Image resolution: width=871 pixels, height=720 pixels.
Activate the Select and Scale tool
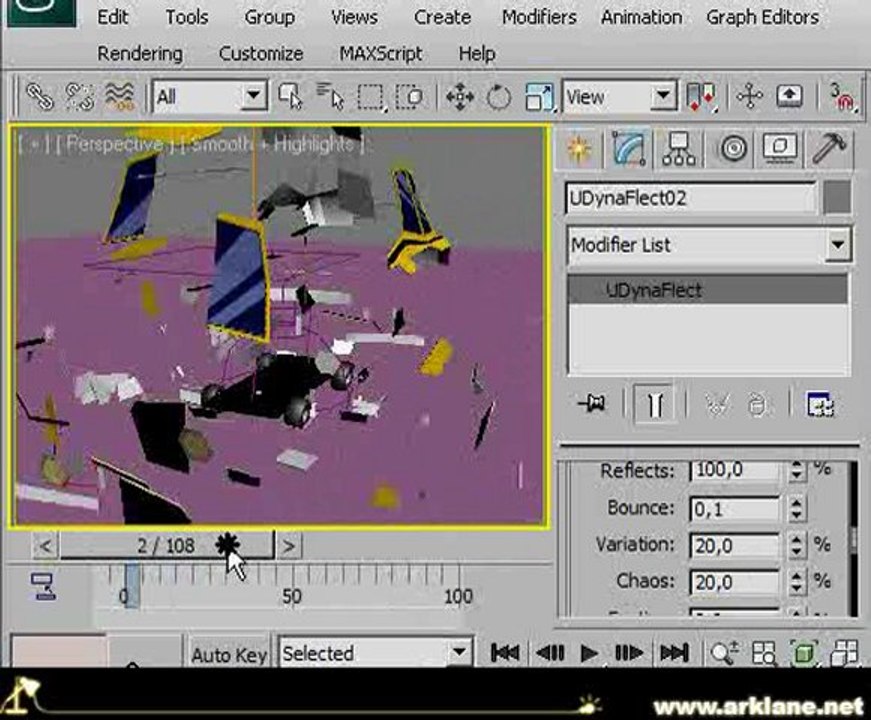(x=539, y=97)
